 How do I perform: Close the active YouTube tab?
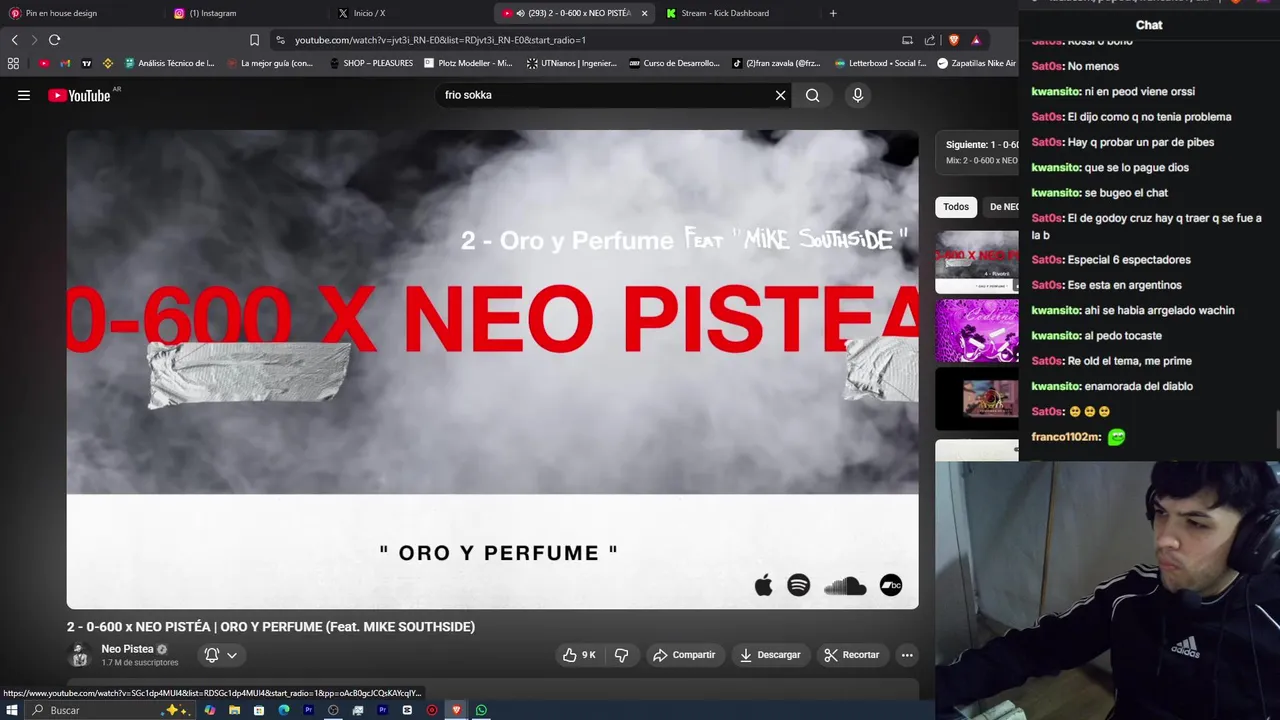pos(644,13)
